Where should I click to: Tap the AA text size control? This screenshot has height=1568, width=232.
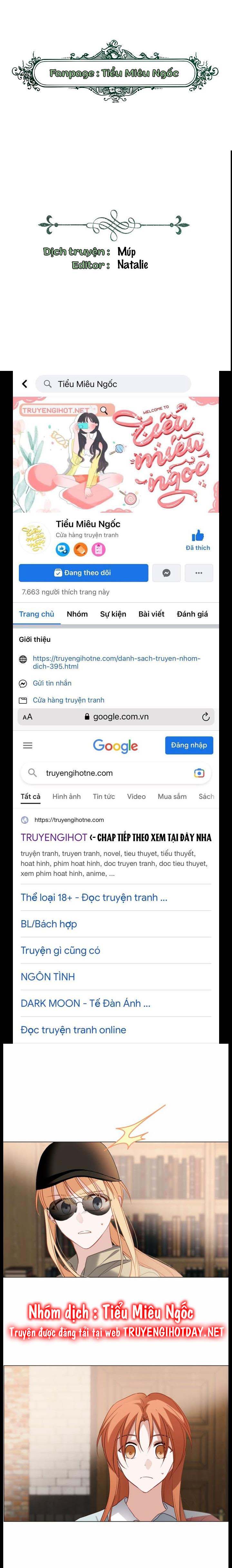point(27,717)
